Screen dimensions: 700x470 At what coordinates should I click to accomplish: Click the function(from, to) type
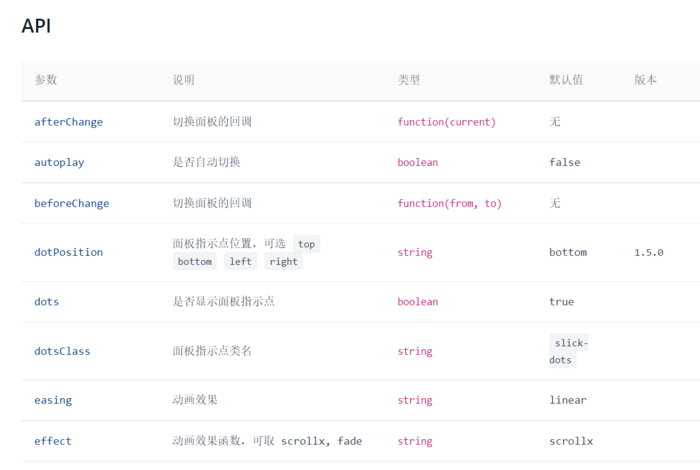pyautogui.click(x=450, y=204)
